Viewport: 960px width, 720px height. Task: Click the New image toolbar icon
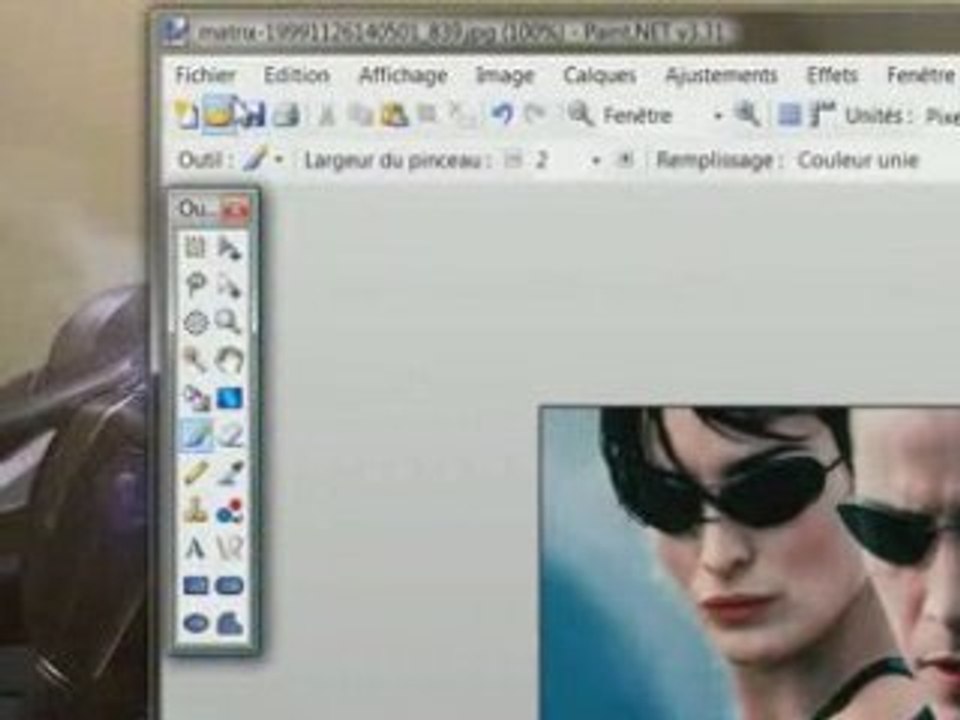pos(186,114)
